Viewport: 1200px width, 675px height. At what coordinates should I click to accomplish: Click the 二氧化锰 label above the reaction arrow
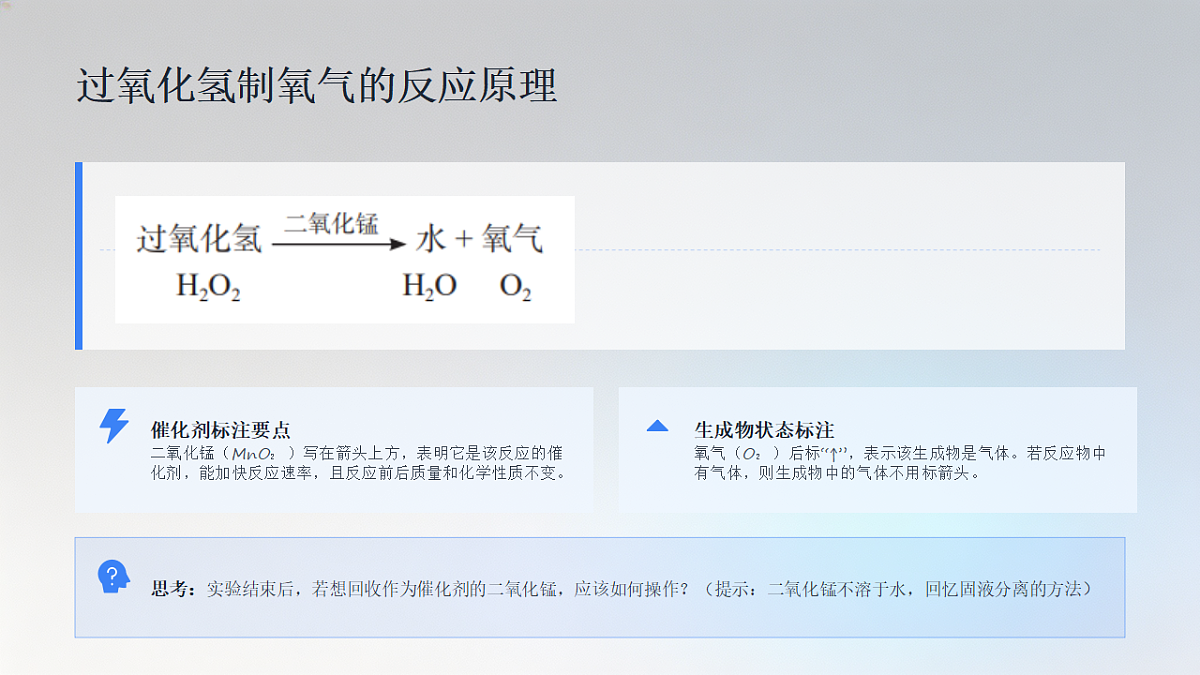pos(331,224)
